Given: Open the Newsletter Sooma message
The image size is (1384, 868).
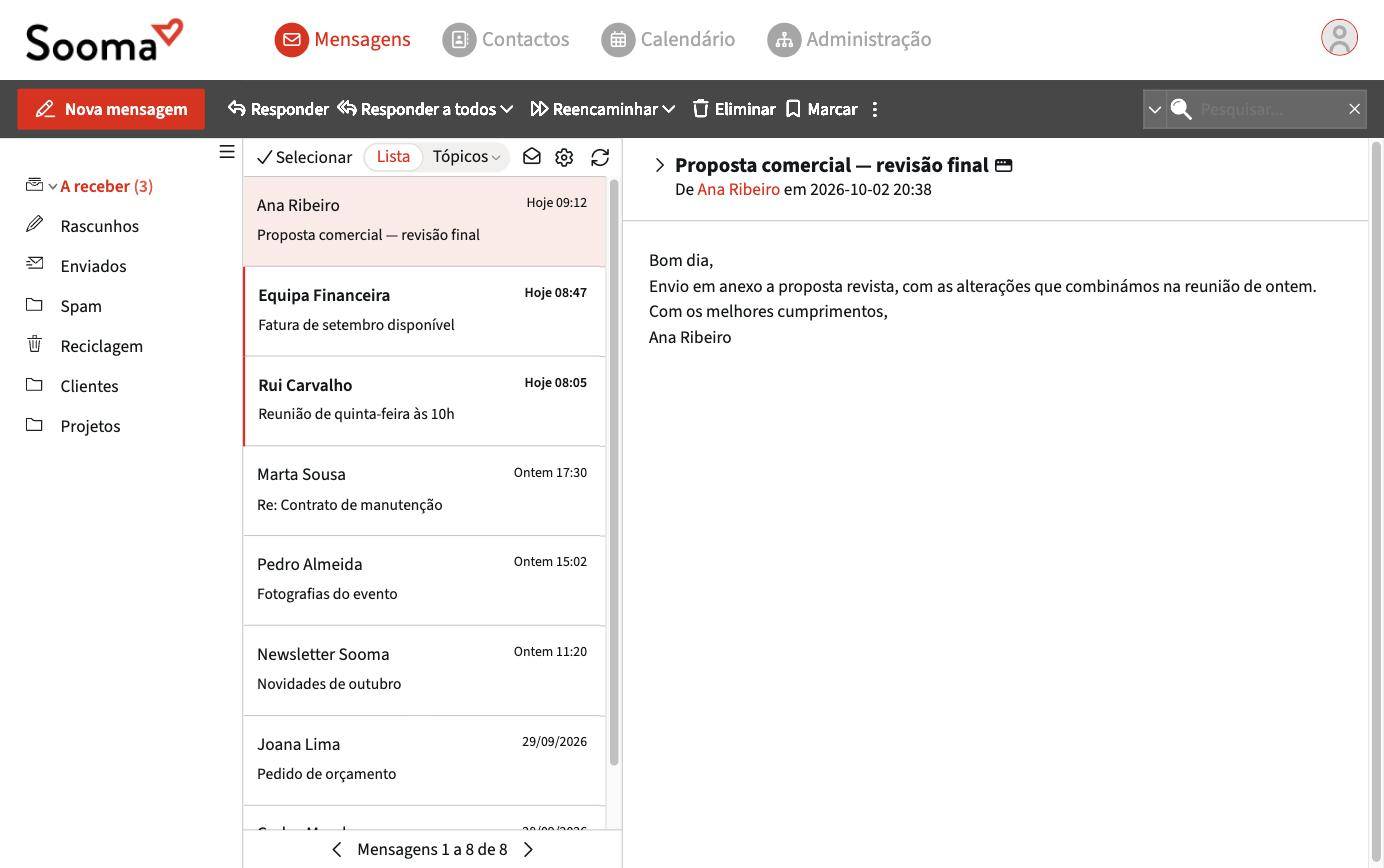Looking at the screenshot, I should [424, 670].
